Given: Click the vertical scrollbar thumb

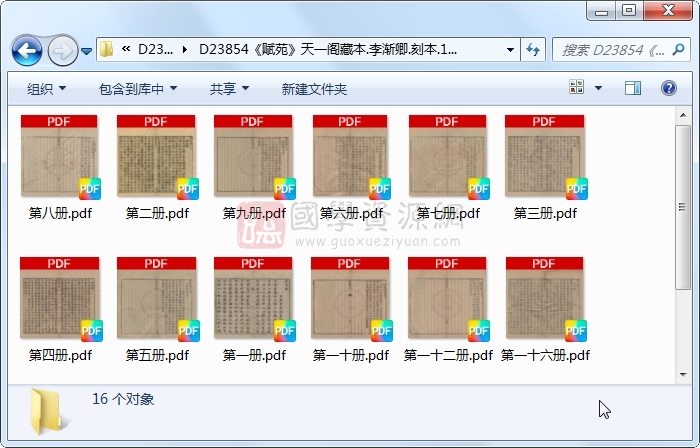Looking at the screenshot, I should point(683,207).
